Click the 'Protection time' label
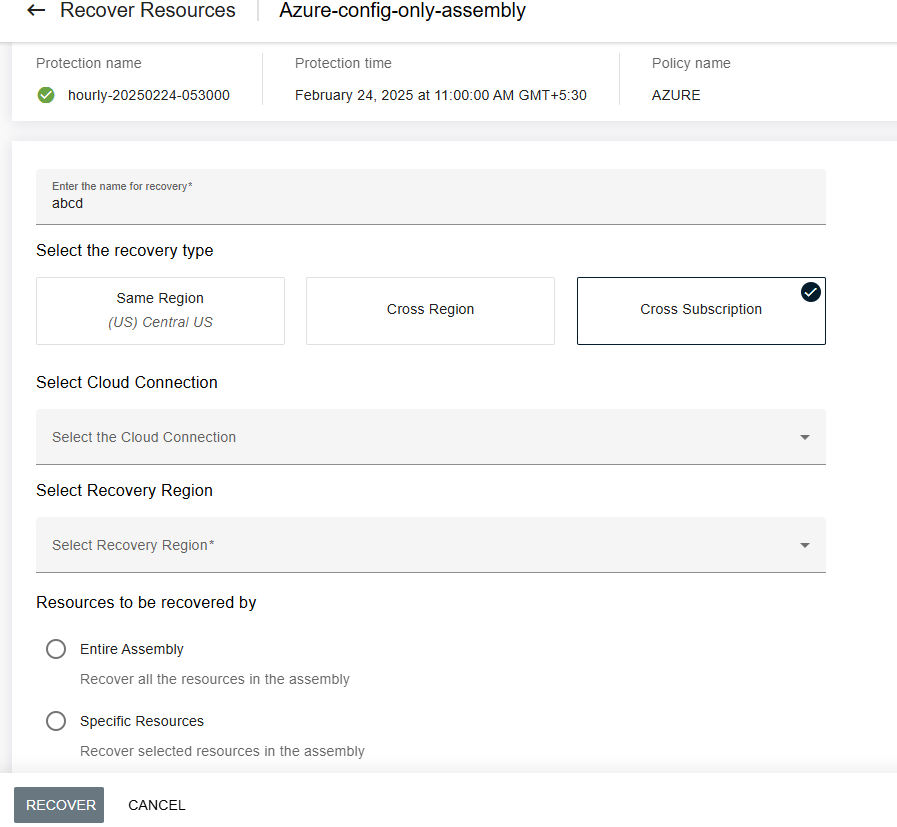Image resolution: width=897 pixels, height=827 pixels. tap(343, 63)
